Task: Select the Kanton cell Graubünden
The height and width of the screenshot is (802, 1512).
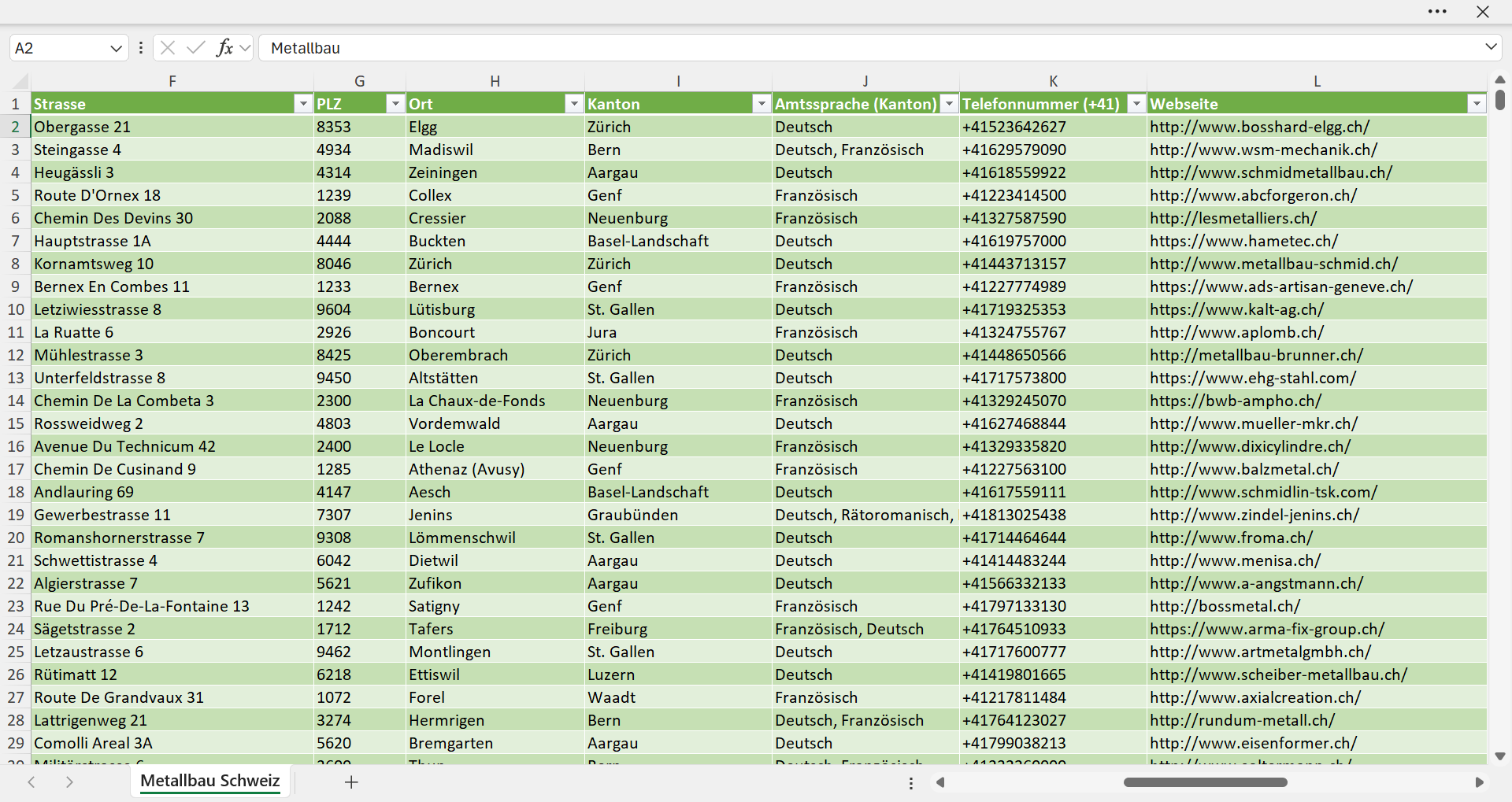Action: 678,515
